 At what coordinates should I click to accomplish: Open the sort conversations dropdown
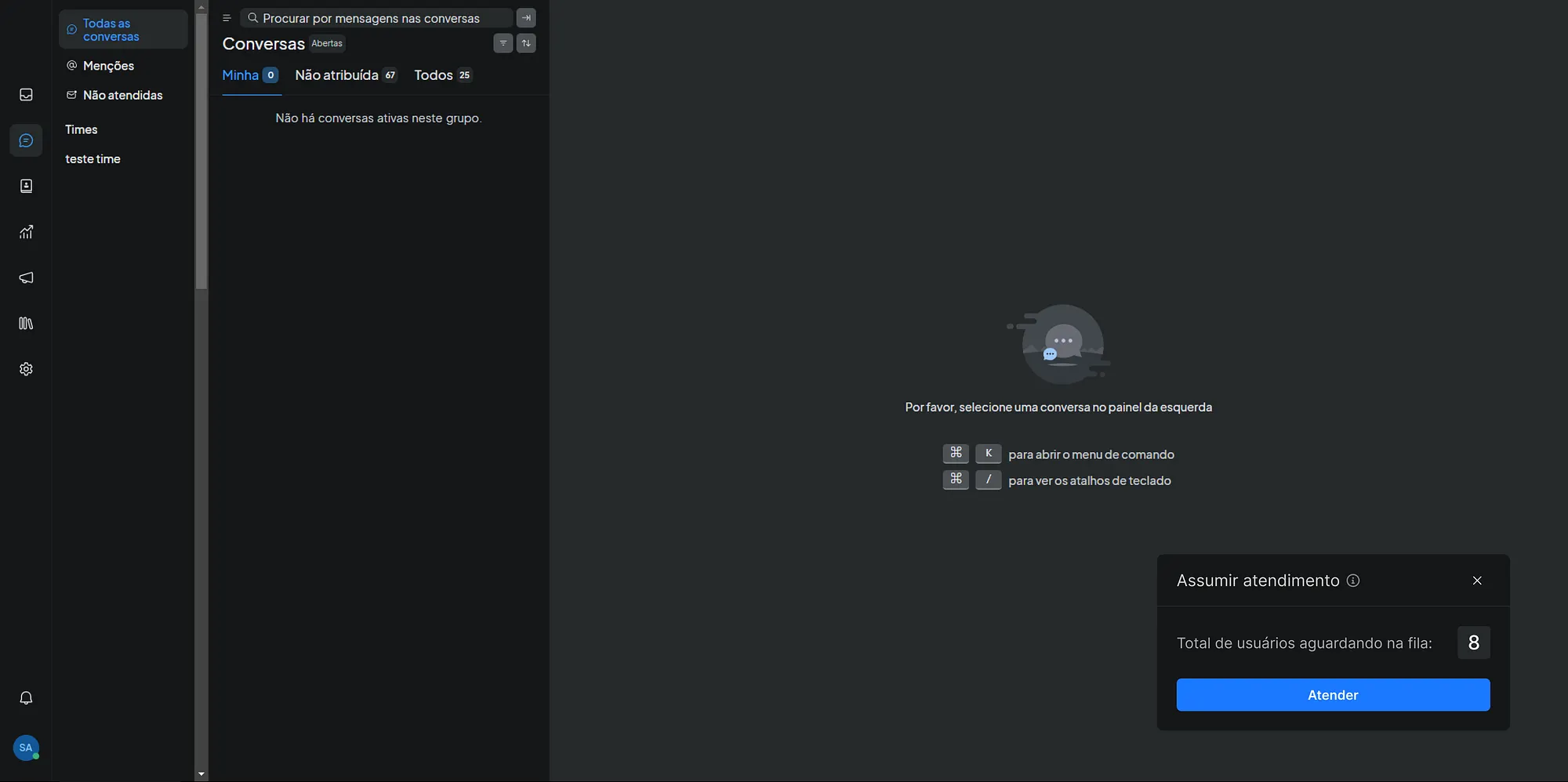coord(526,43)
